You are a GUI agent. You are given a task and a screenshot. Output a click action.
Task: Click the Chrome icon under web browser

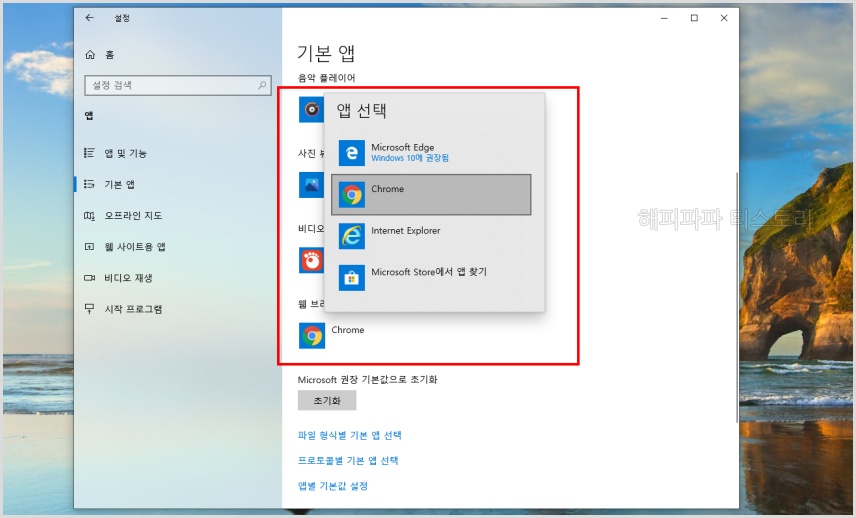312,336
